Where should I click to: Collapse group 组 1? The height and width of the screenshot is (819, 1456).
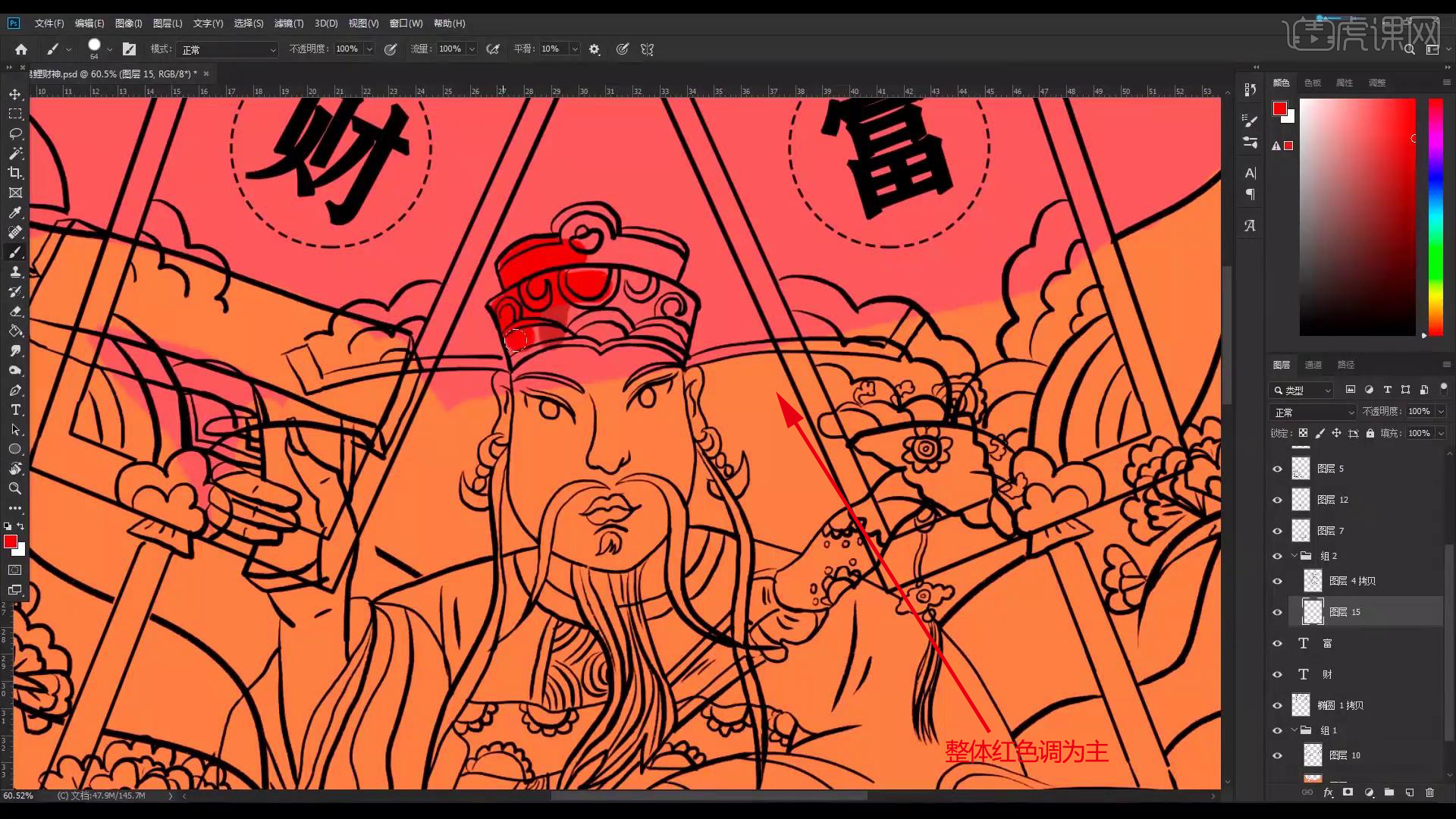click(x=1294, y=730)
